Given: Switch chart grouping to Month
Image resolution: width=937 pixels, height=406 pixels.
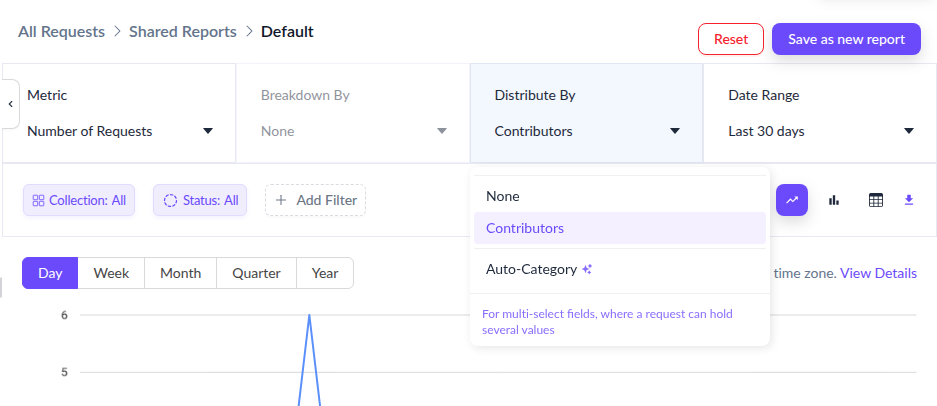Looking at the screenshot, I should coord(180,273).
